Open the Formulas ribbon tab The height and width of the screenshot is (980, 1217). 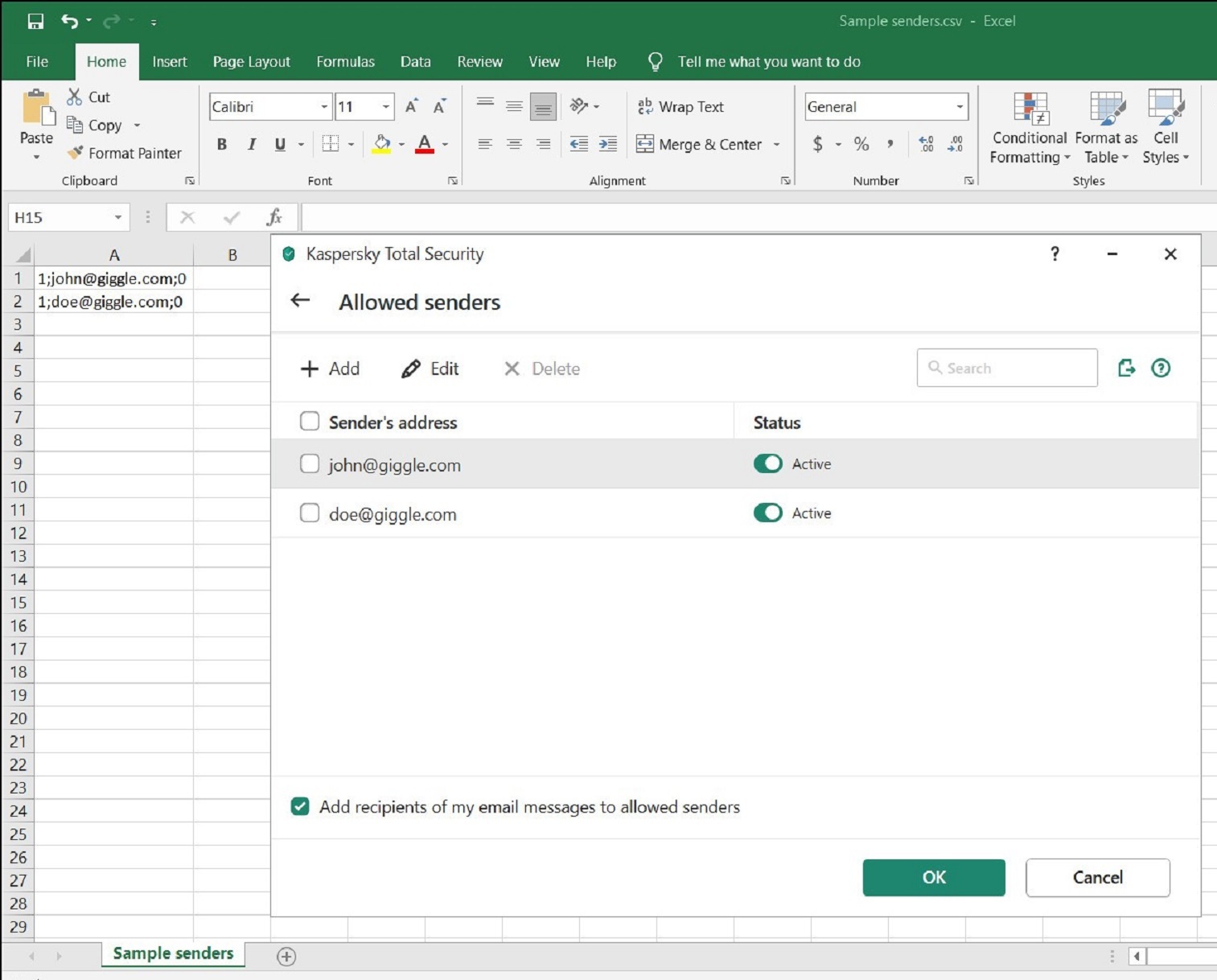345,62
